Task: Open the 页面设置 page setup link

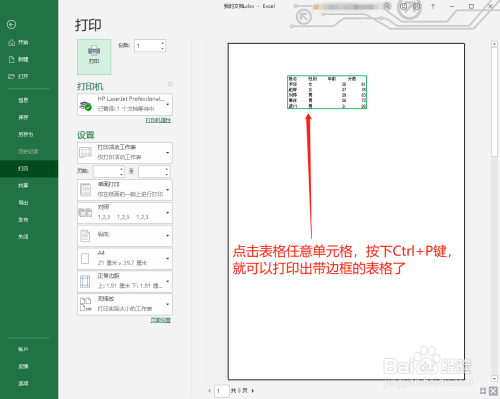Action: coord(161,320)
